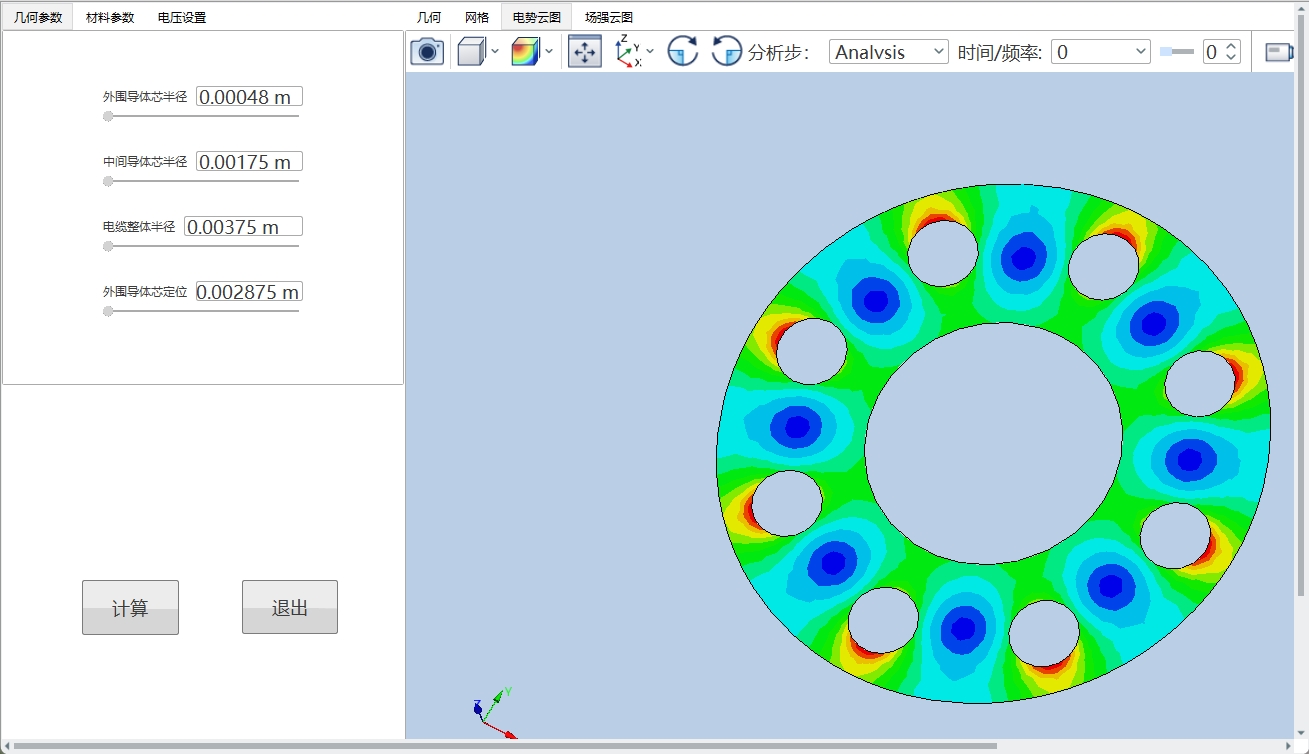1309x754 pixels.
Task: Click the 外围导体芯定位 value field
Action: (x=249, y=292)
